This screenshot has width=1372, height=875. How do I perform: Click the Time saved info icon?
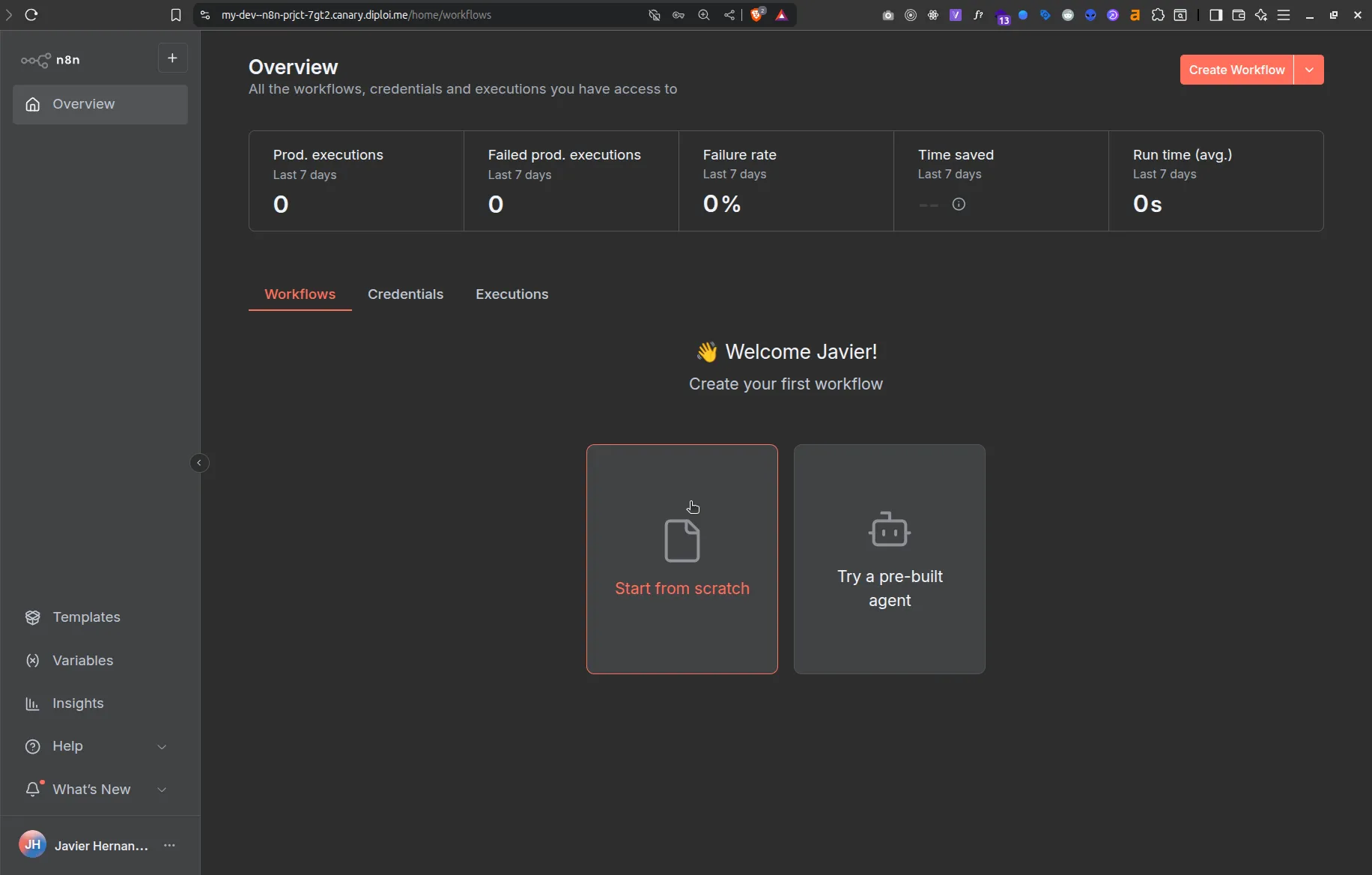pos(959,205)
